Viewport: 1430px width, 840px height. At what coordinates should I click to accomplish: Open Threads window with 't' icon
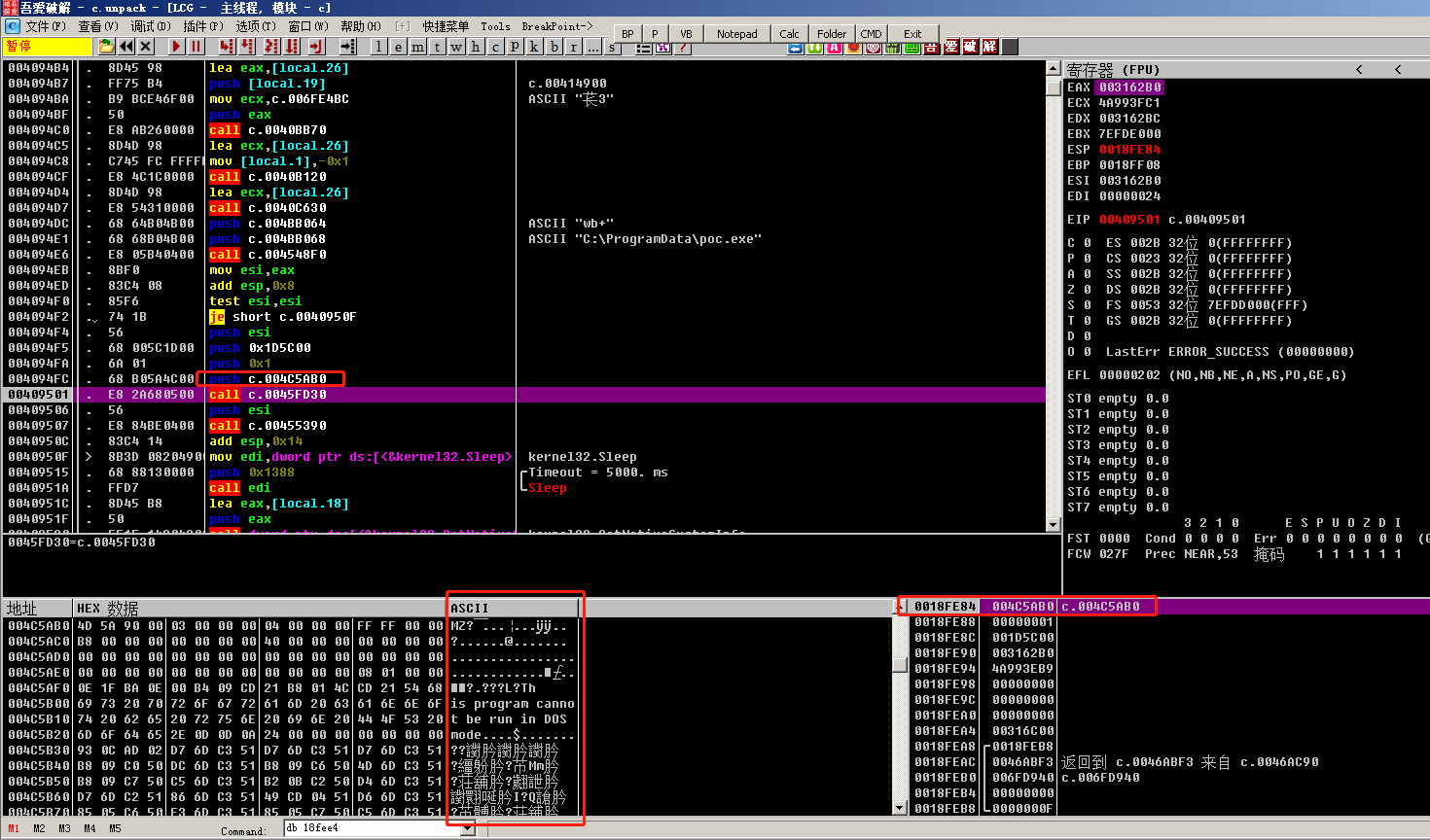tap(437, 46)
